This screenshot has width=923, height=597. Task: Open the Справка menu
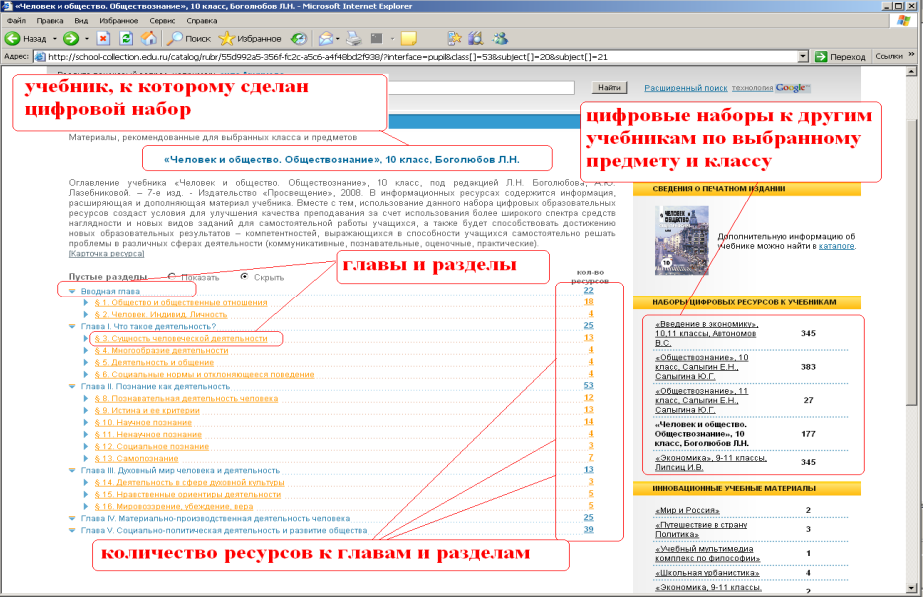[x=201, y=21]
